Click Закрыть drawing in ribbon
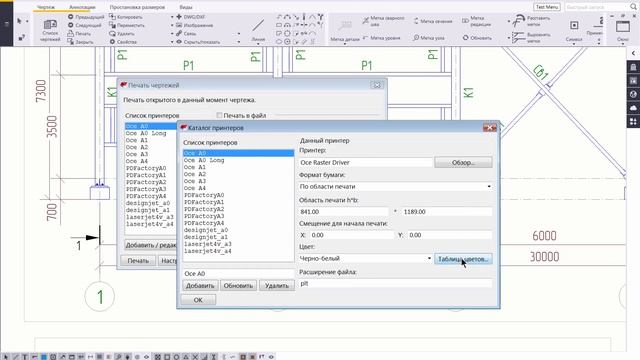The height and width of the screenshot is (360, 640). 80,42
